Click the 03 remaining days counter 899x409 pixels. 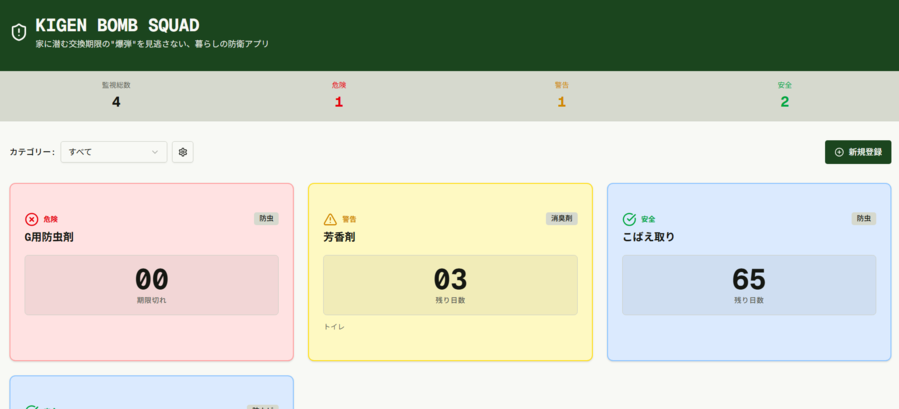[450, 280]
